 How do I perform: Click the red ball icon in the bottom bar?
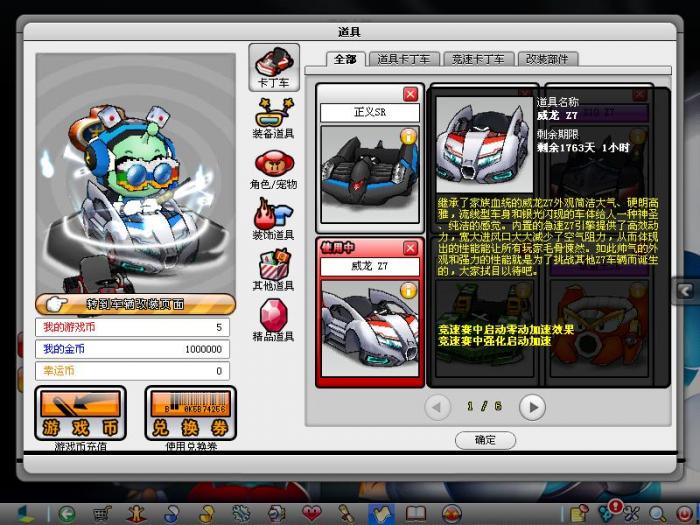point(451,514)
